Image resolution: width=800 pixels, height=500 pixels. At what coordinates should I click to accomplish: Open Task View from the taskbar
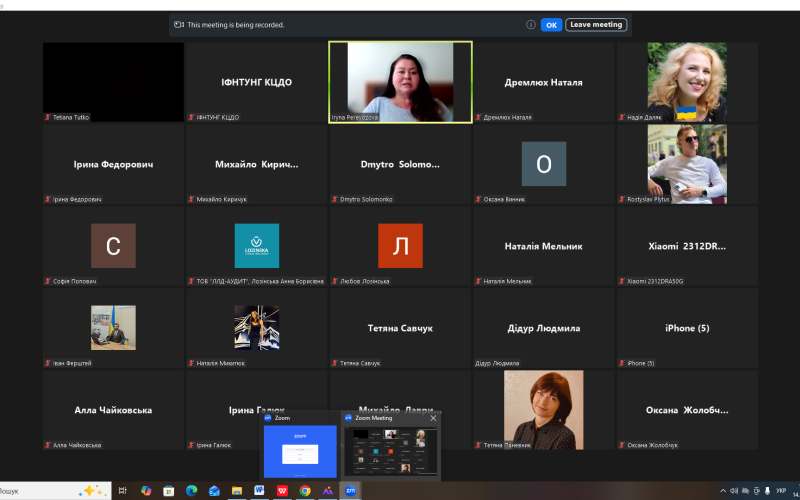click(x=122, y=491)
